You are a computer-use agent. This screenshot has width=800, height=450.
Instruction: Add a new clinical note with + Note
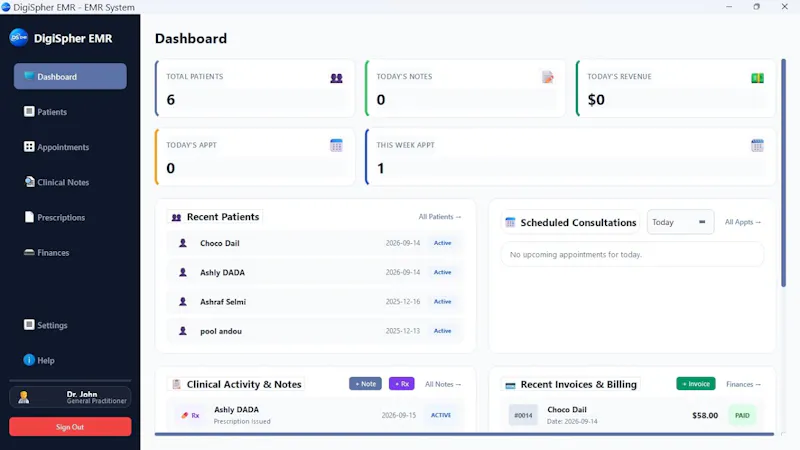pos(365,384)
